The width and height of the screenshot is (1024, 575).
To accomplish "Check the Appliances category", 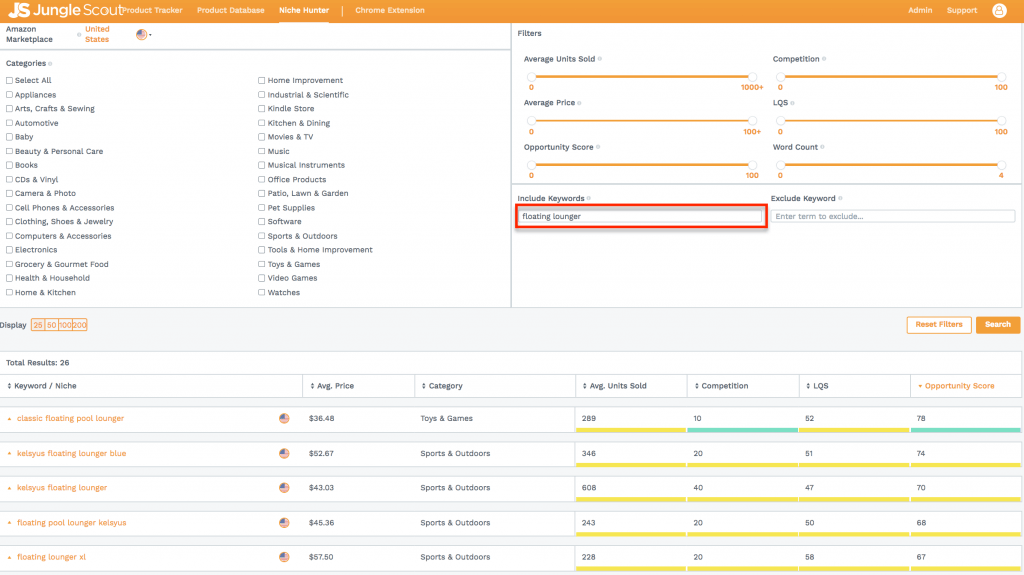I will coord(9,95).
